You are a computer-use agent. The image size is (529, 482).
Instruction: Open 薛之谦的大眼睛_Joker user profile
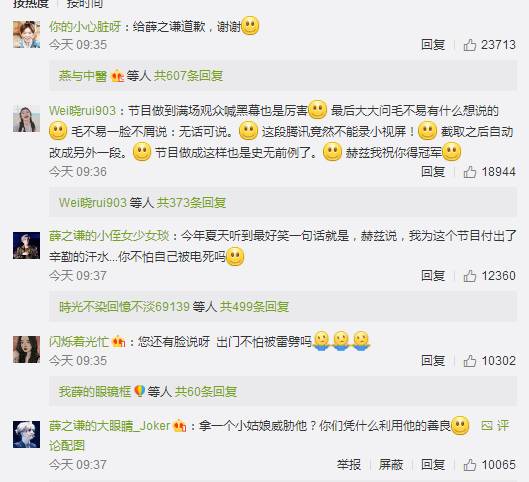pos(110,426)
